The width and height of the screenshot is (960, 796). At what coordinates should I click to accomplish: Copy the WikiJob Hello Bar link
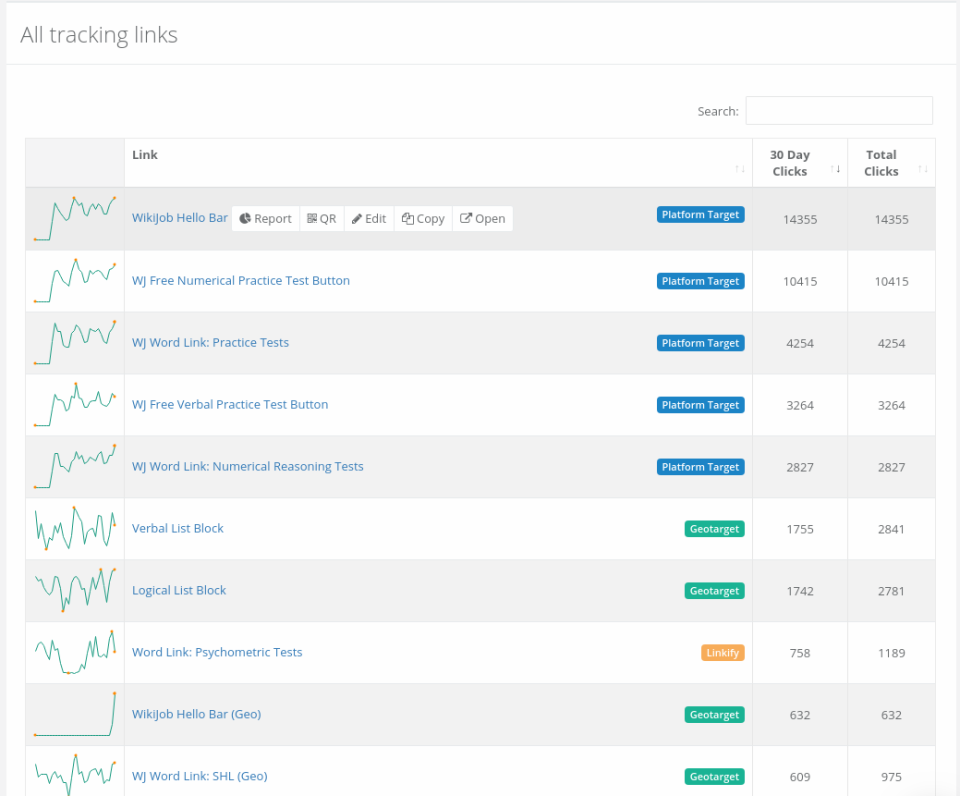click(x=422, y=218)
